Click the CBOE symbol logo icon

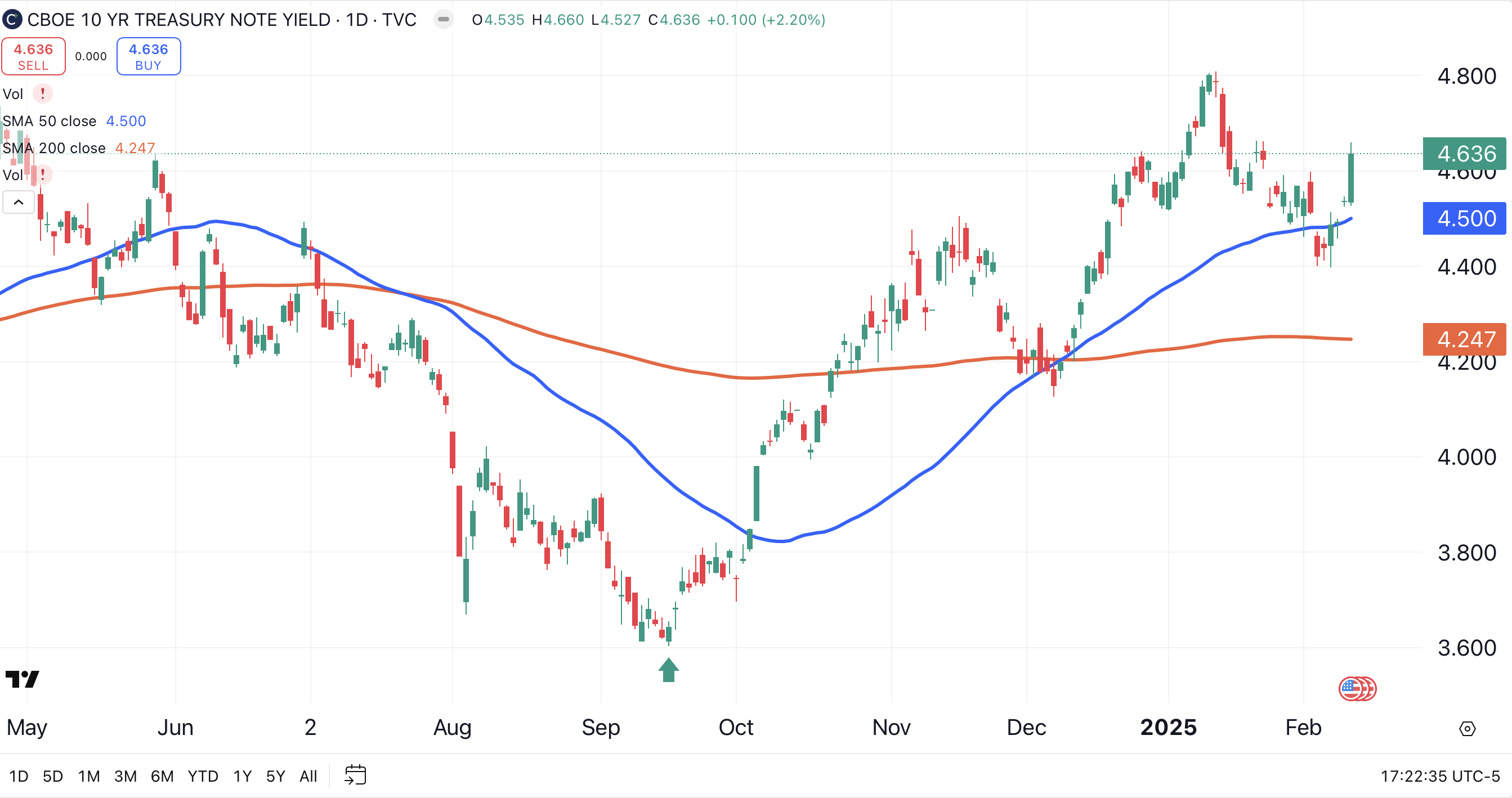click(12, 19)
